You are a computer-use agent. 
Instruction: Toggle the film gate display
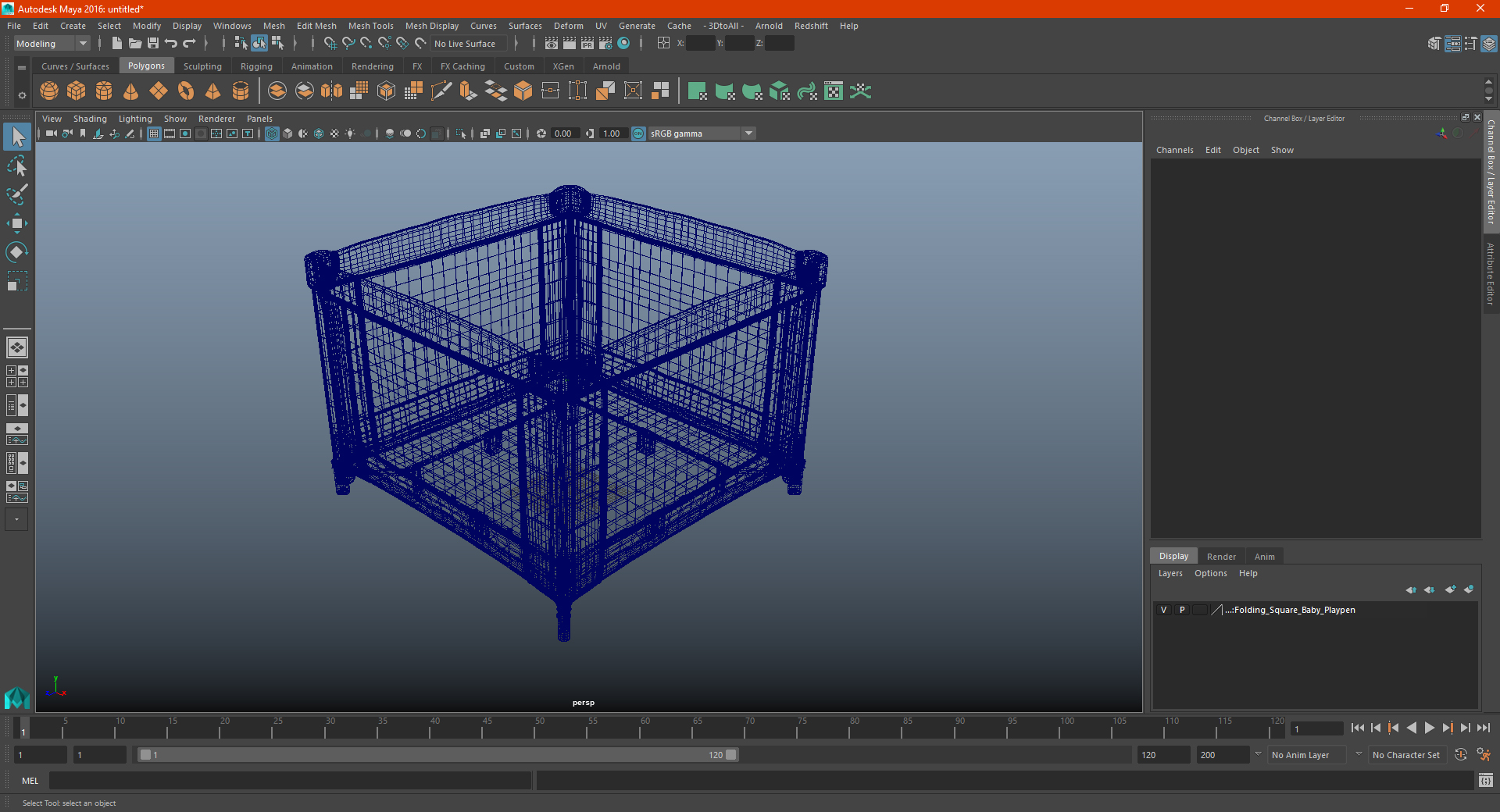pos(170,134)
